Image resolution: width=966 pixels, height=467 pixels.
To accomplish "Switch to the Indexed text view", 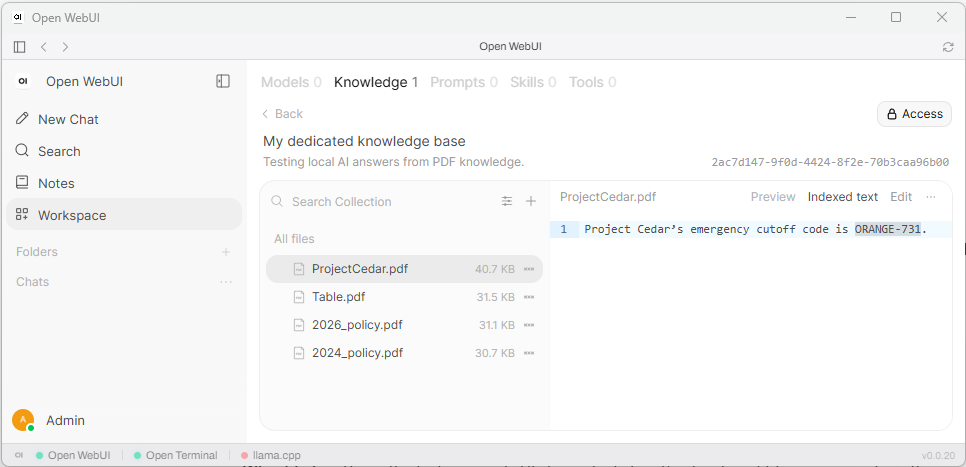I will [x=842, y=197].
